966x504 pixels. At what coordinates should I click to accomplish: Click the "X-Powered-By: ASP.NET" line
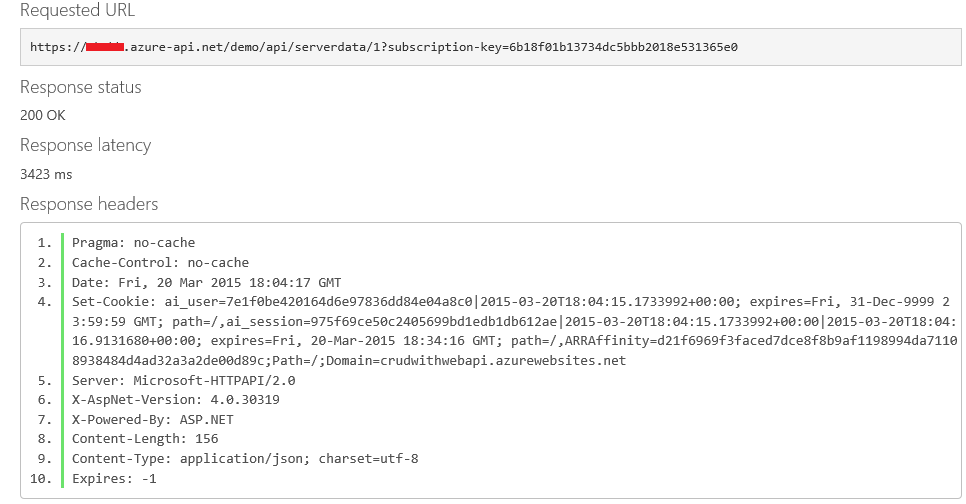153,419
